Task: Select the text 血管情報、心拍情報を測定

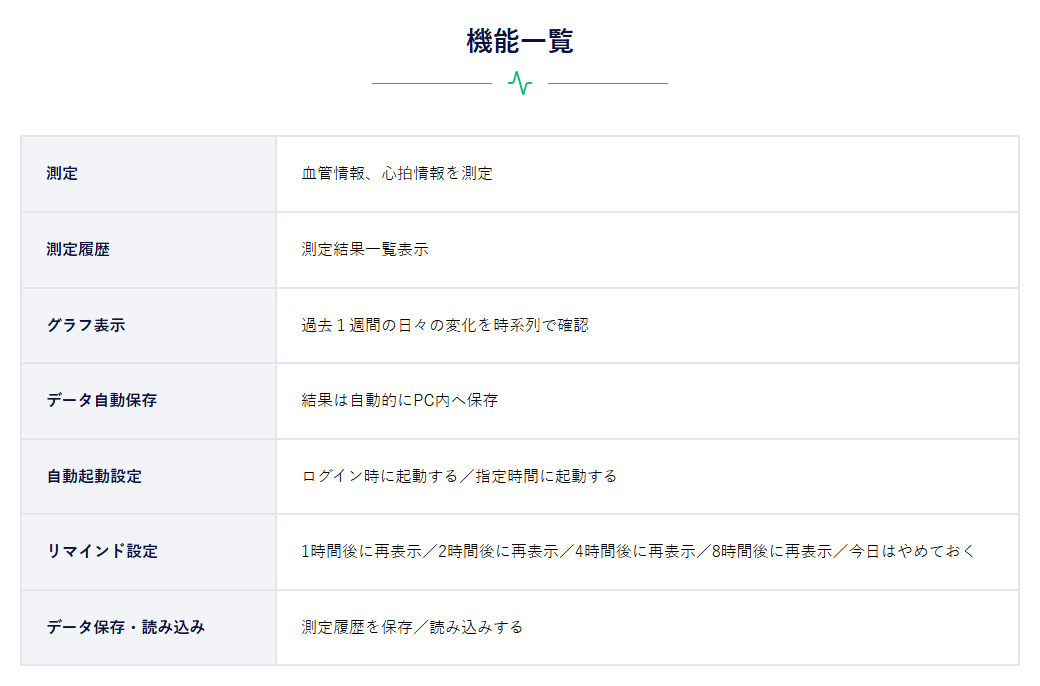Action: tap(397, 174)
